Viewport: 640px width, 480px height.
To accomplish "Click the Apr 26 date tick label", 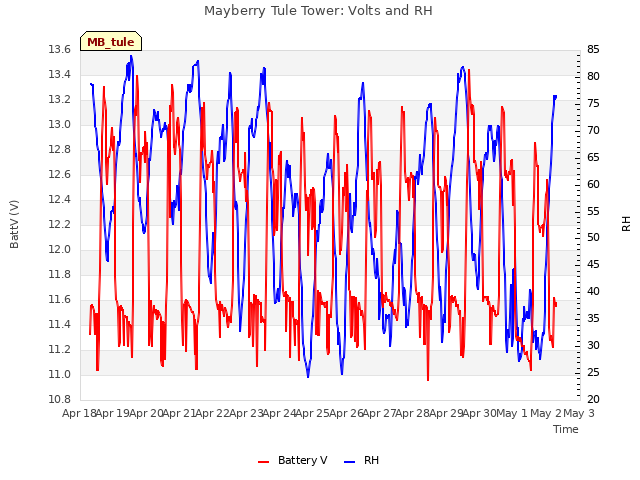I will tap(346, 413).
